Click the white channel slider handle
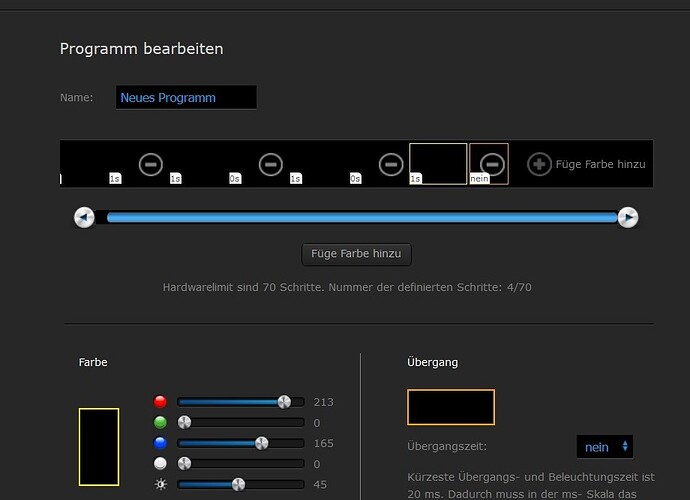 (184, 464)
